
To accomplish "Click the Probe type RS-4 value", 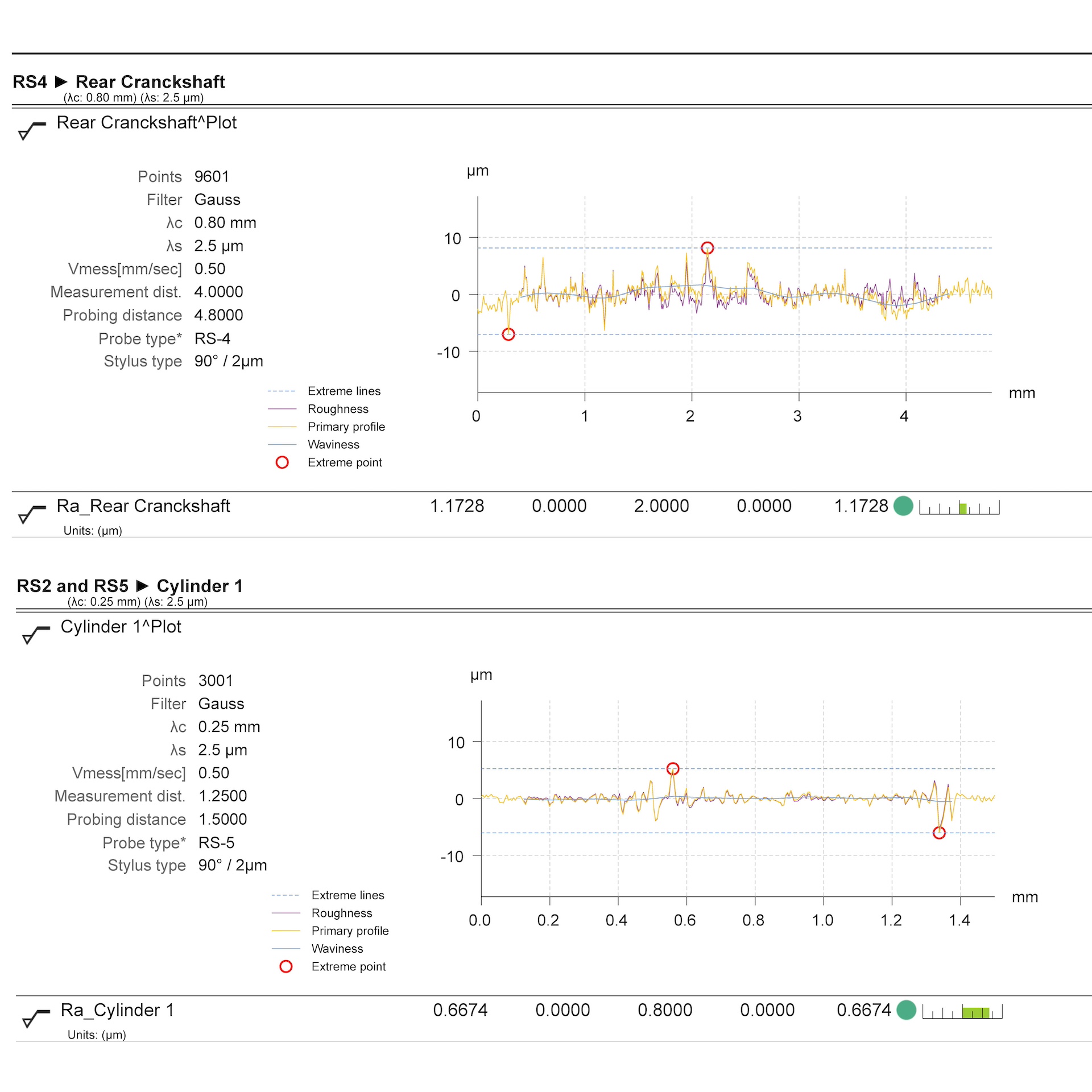I will point(212,338).
